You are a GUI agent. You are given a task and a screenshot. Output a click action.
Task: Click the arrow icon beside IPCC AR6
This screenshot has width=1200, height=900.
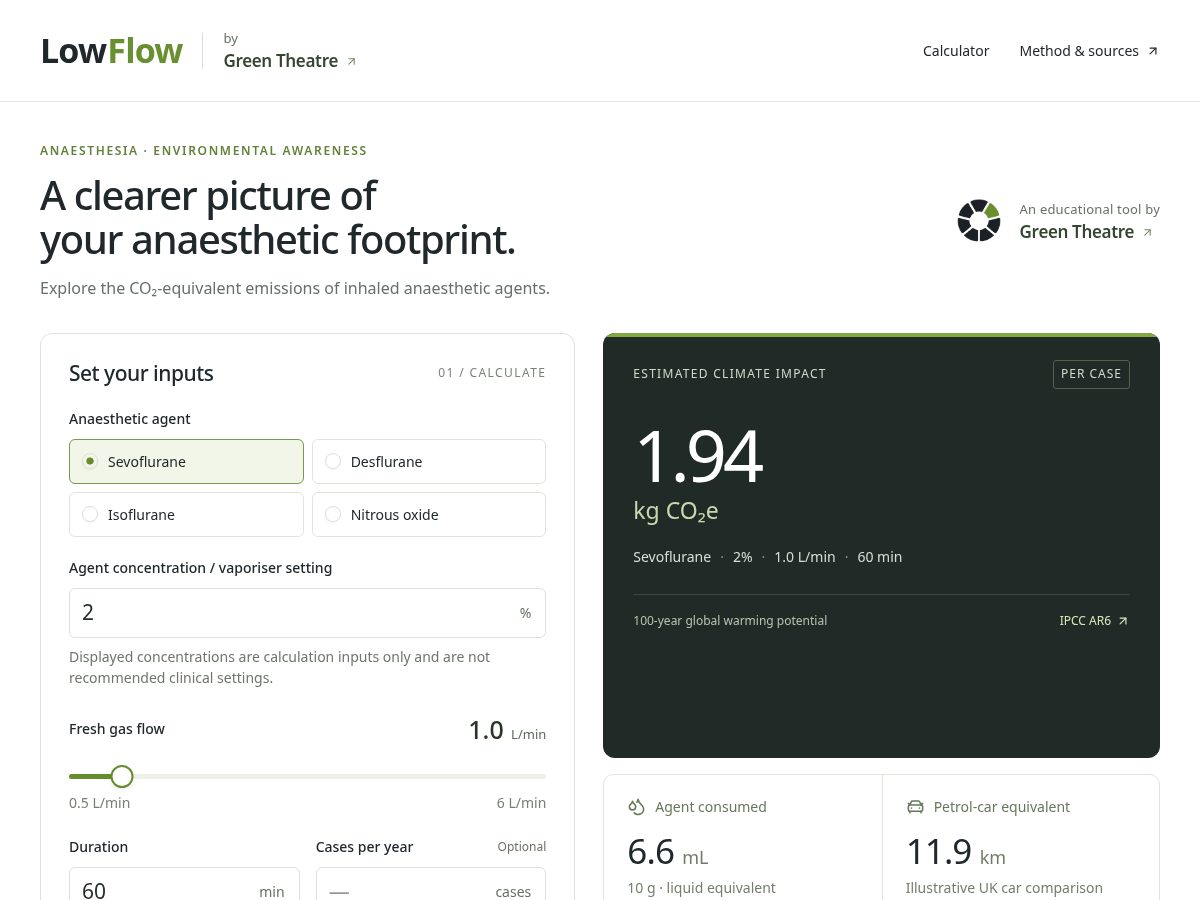[x=1123, y=621]
